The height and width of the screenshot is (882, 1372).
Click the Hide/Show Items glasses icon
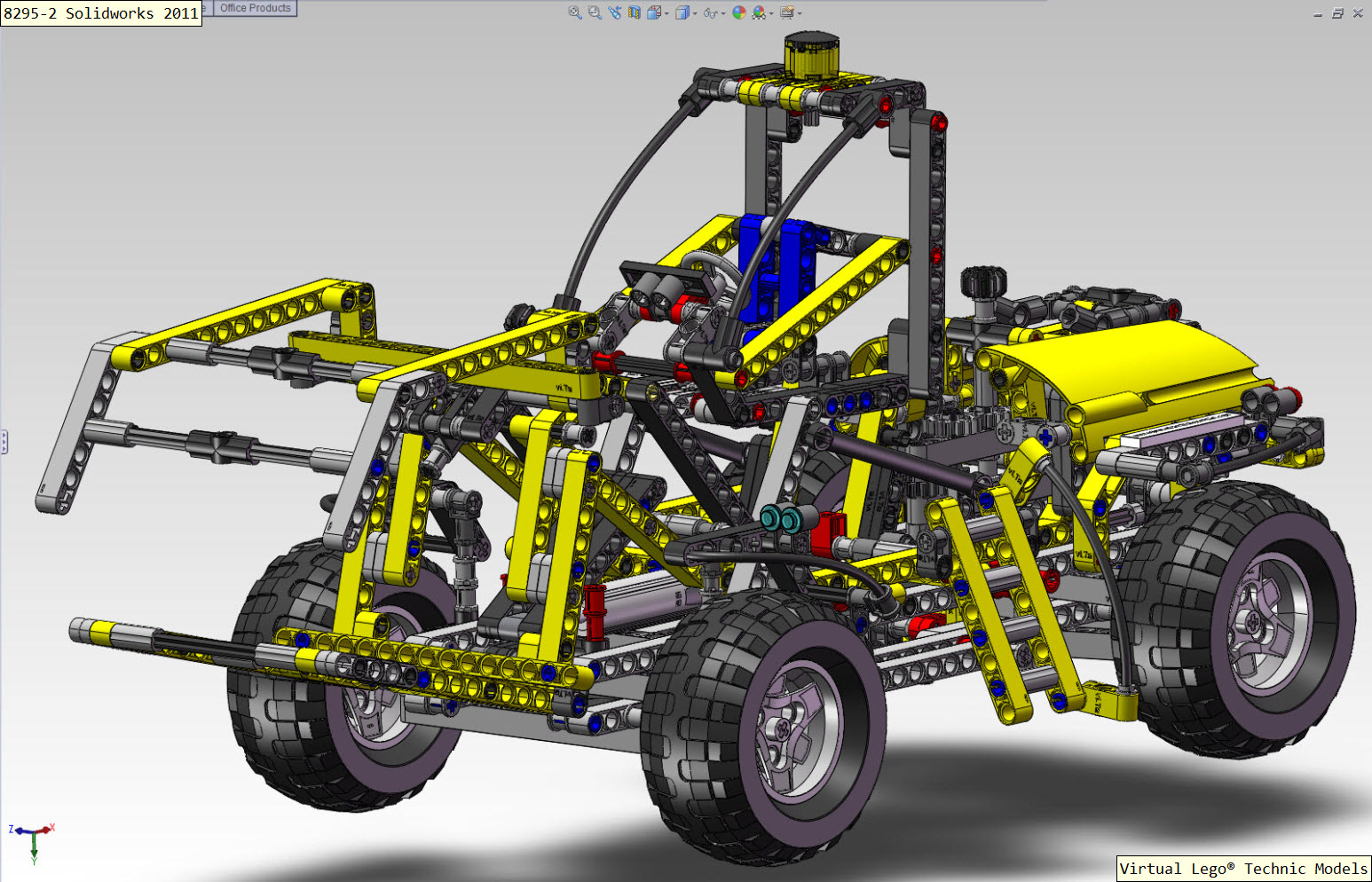pyautogui.click(x=711, y=13)
